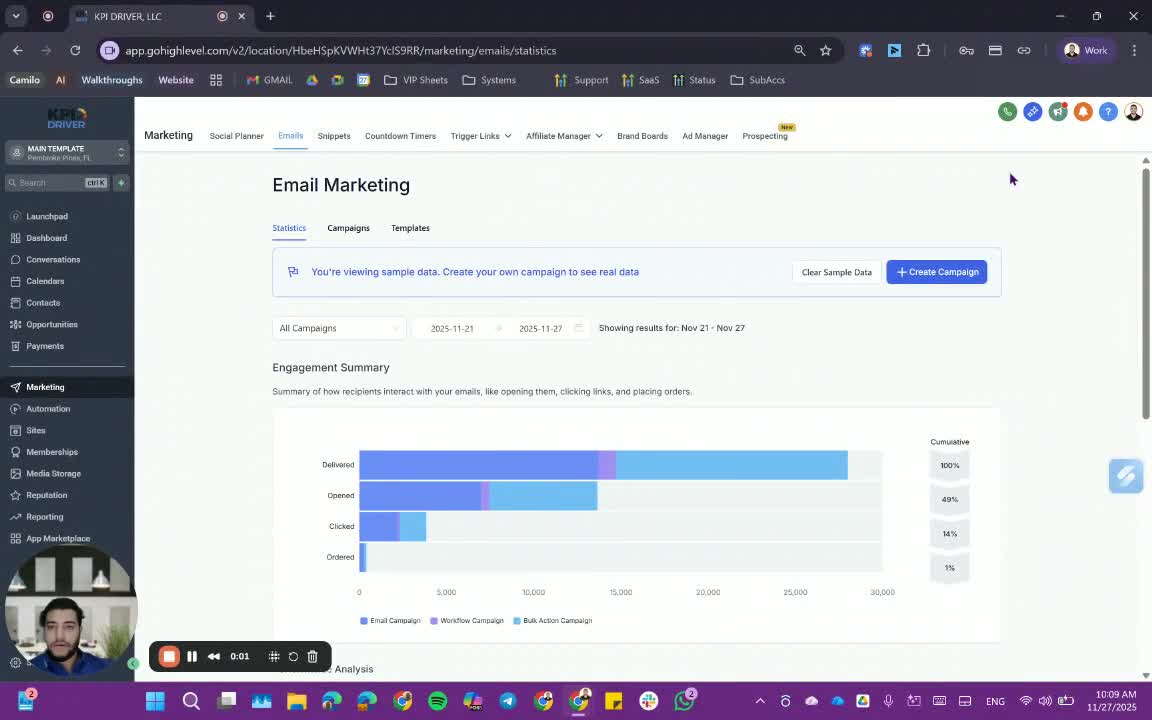1152x720 pixels.
Task: Open WhatsApp from the taskbar
Action: (684, 701)
